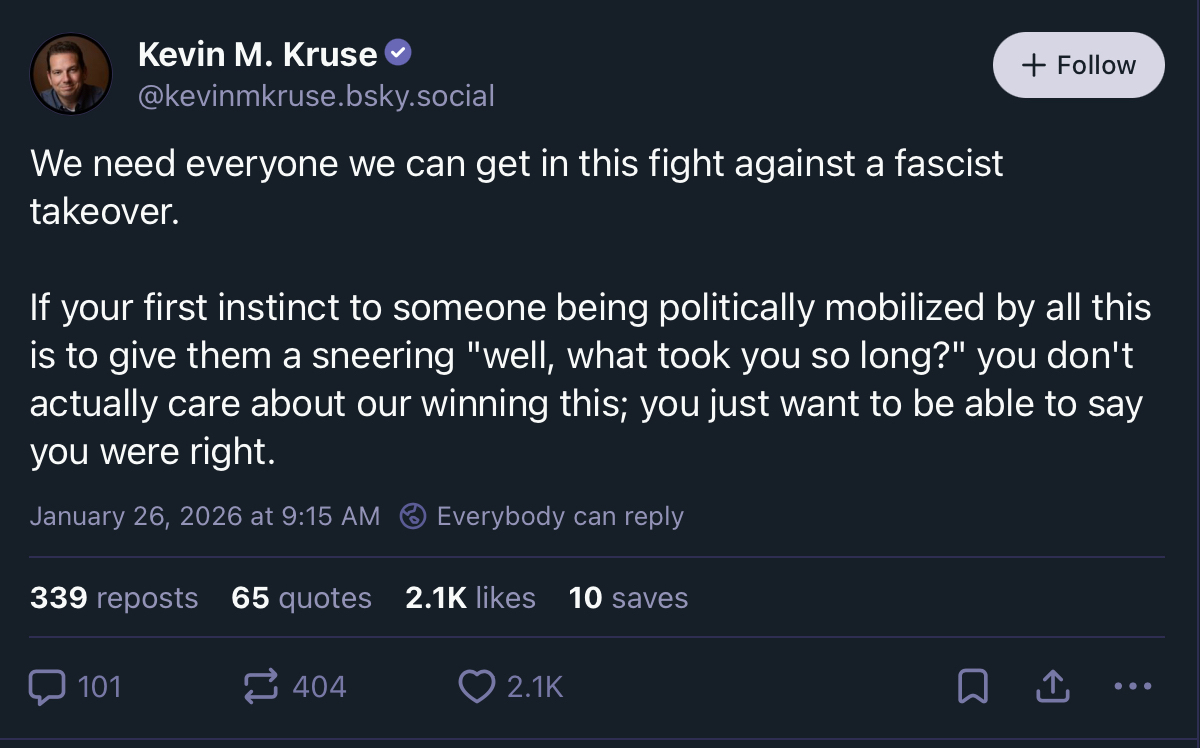Click the blue verified checkmark badge
The image size is (1200, 748).
[398, 54]
